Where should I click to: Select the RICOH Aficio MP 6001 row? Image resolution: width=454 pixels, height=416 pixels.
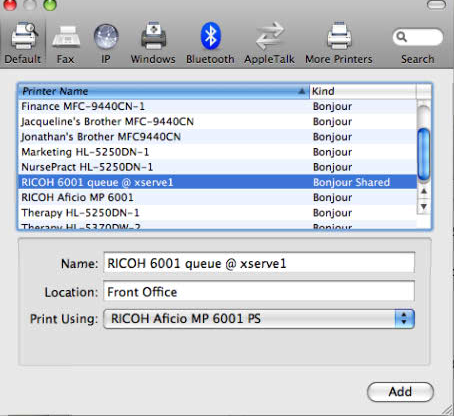[217, 197]
